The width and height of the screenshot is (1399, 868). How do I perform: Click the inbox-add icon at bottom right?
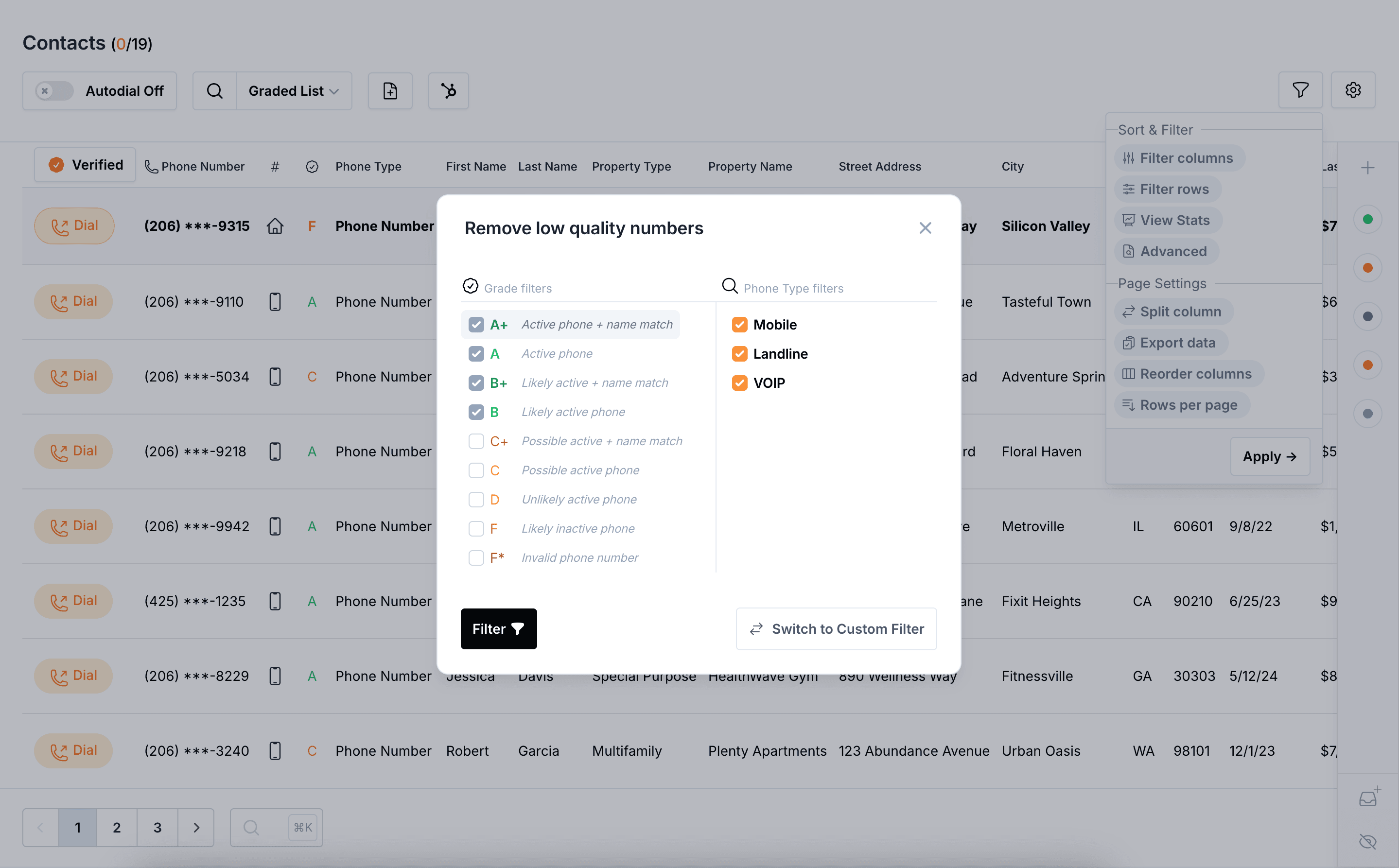pyautogui.click(x=1368, y=797)
